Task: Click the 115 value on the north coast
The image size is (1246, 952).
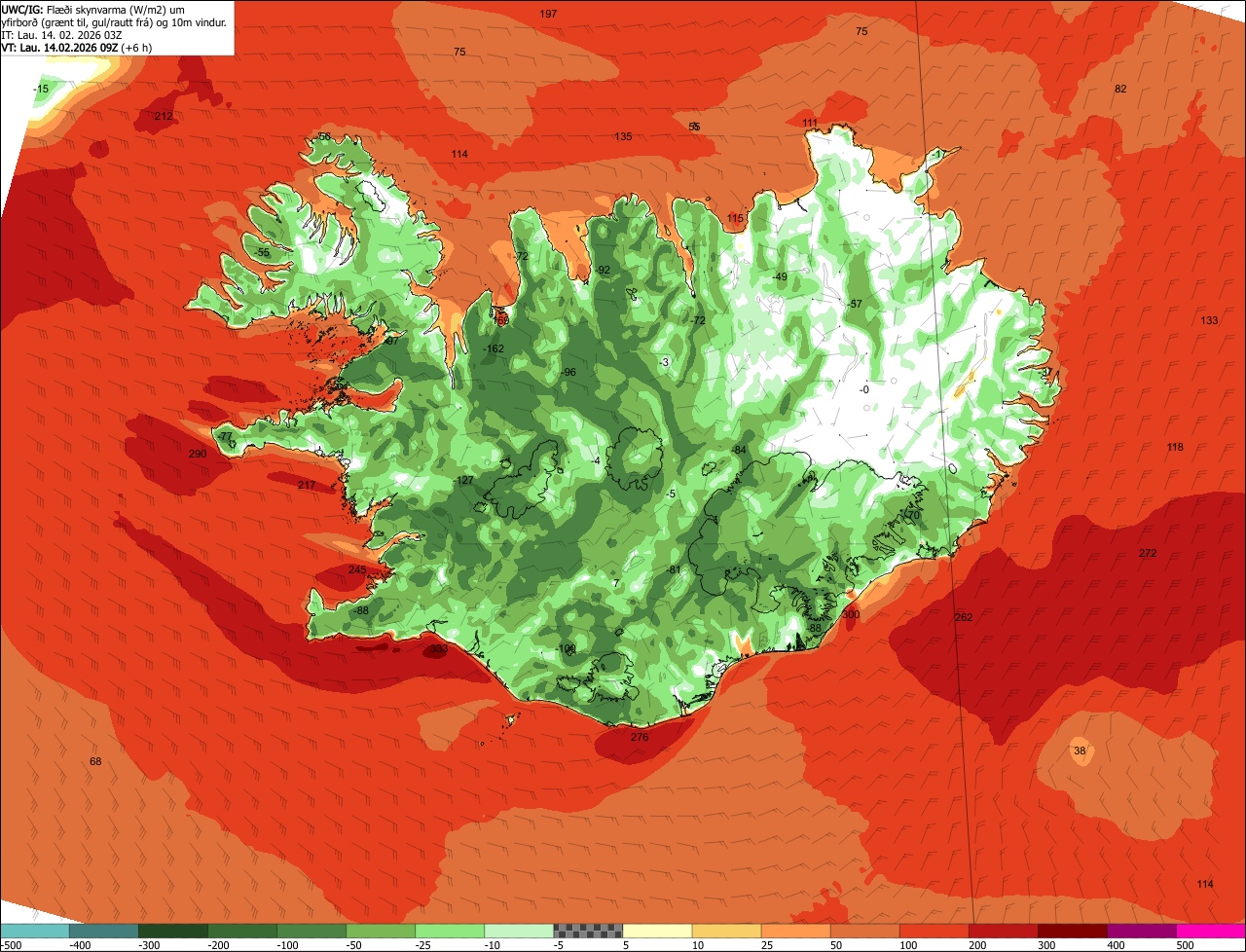Action: pyautogui.click(x=735, y=219)
